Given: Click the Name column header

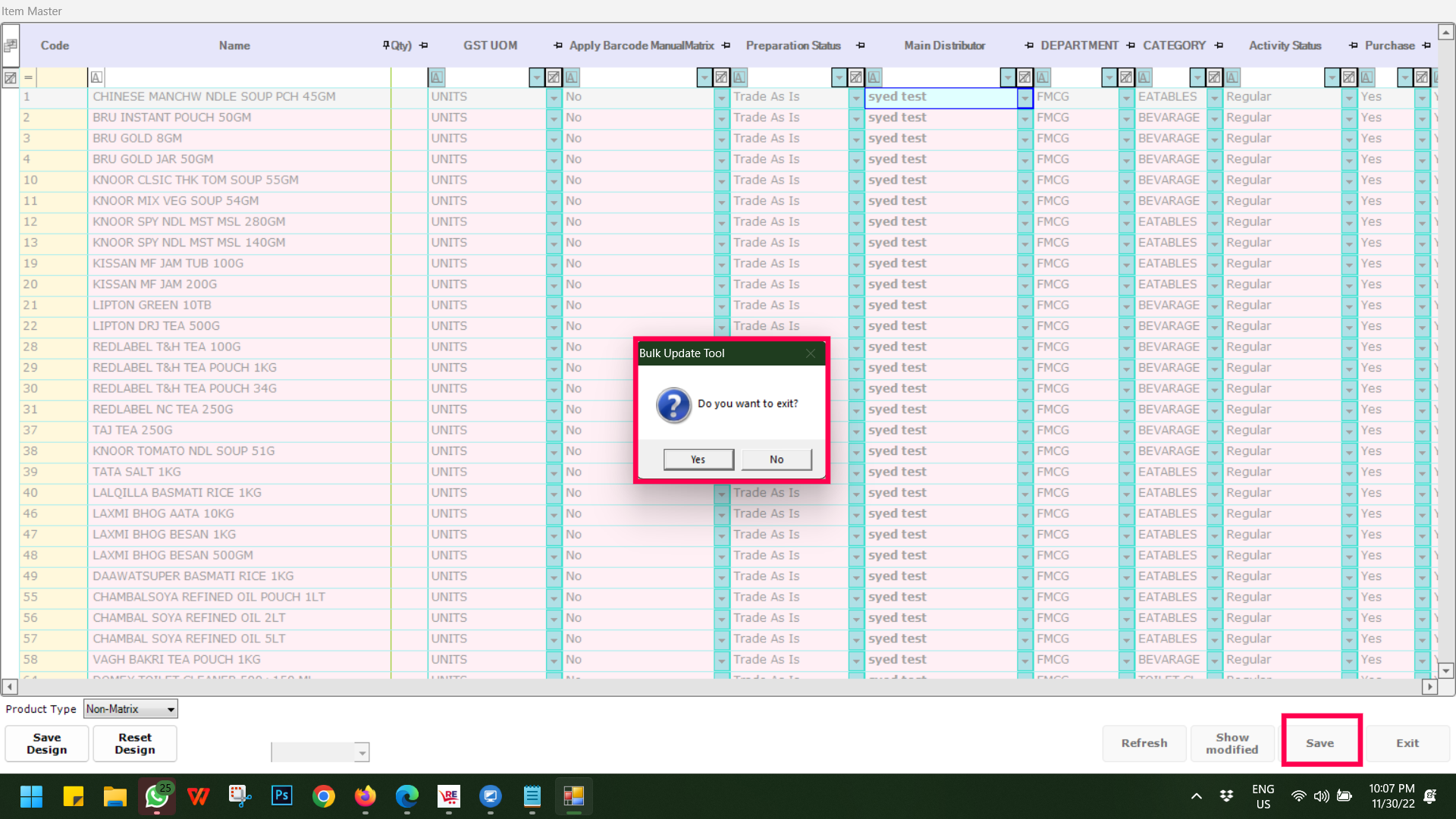Looking at the screenshot, I should click(234, 45).
